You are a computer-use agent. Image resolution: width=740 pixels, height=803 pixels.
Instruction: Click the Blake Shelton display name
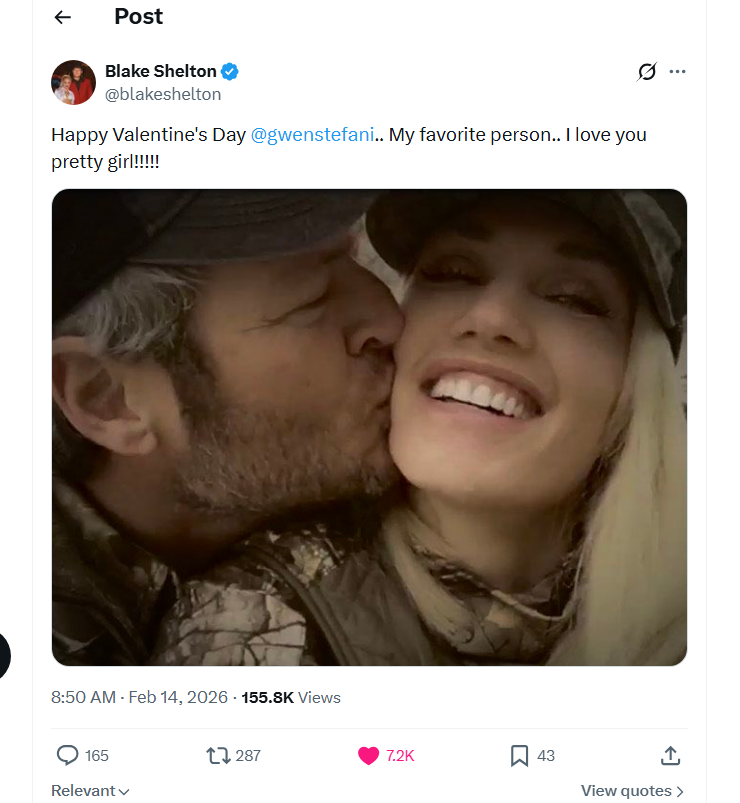[160, 71]
